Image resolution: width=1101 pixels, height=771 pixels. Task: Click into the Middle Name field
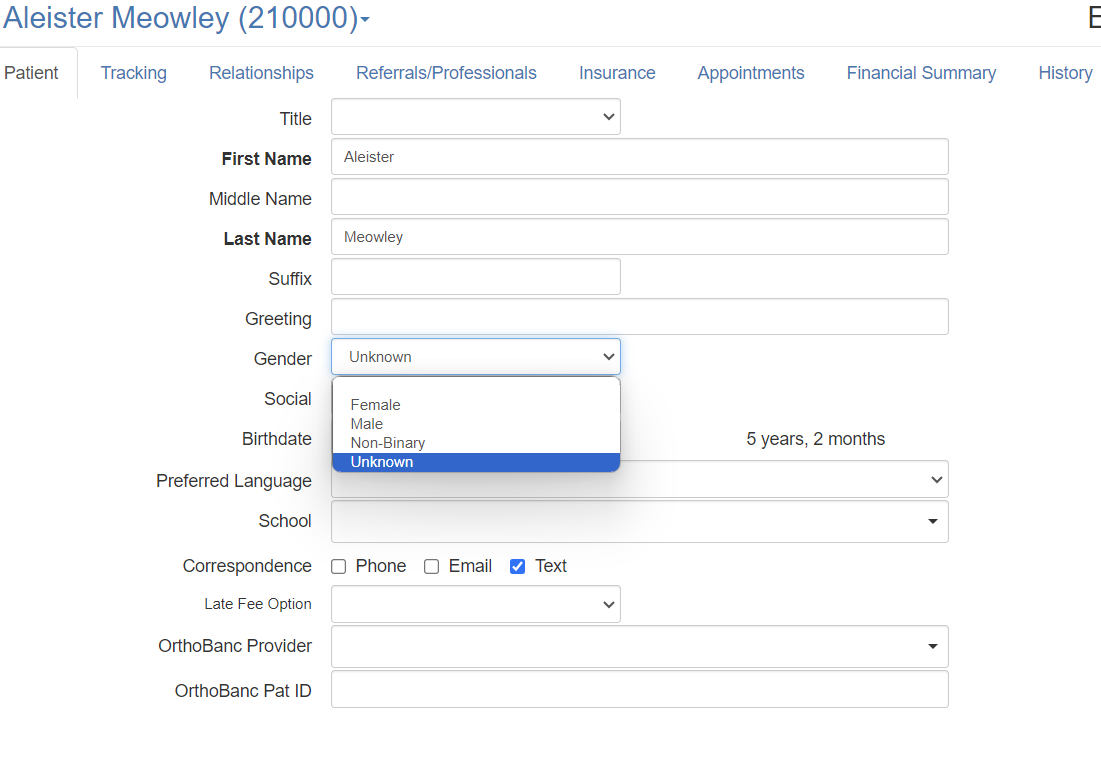tap(639, 197)
